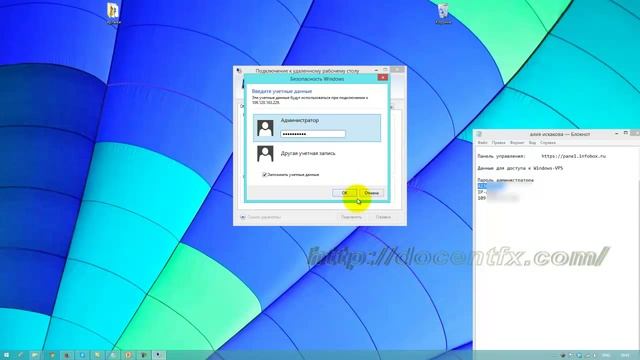Maximize the Notepad window
The height and width of the screenshot is (360, 640).
pyautogui.click(x=626, y=133)
